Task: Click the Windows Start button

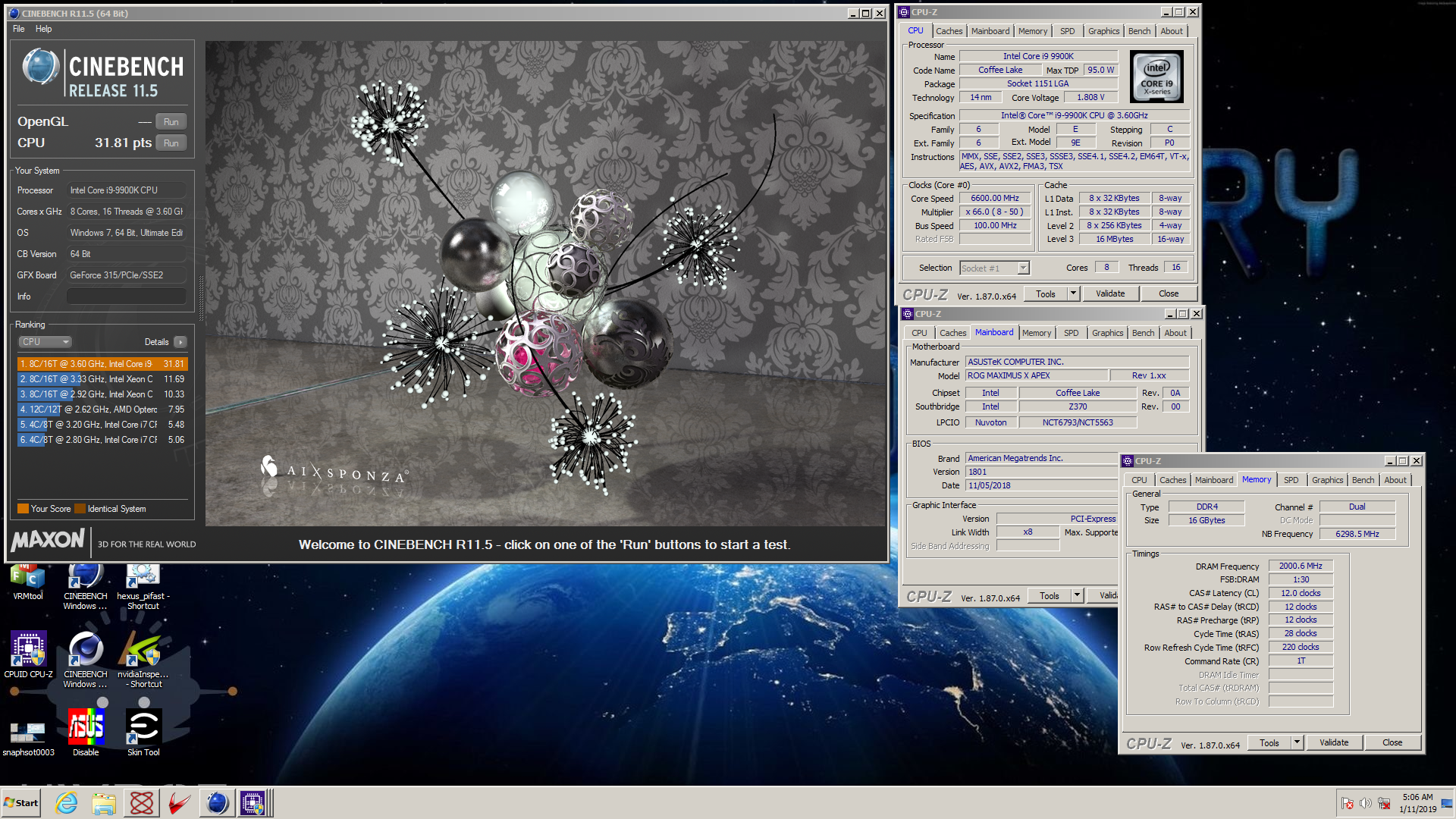Action: click(21, 803)
